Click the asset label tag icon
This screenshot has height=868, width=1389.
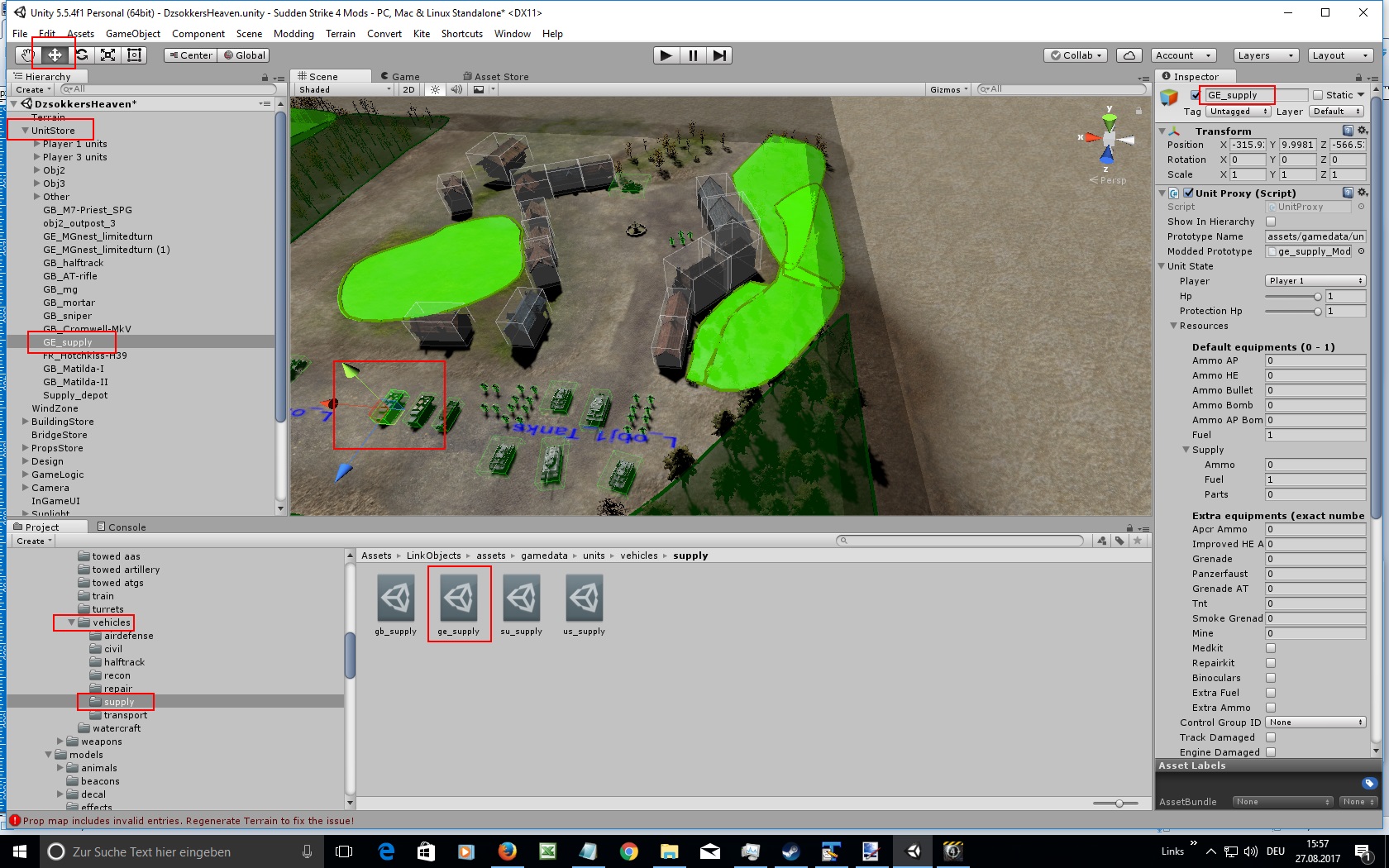point(1369,783)
